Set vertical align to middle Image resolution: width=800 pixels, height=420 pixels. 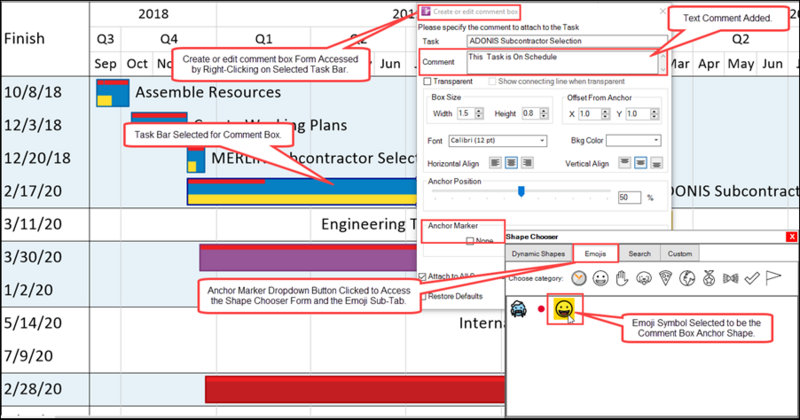click(x=640, y=163)
